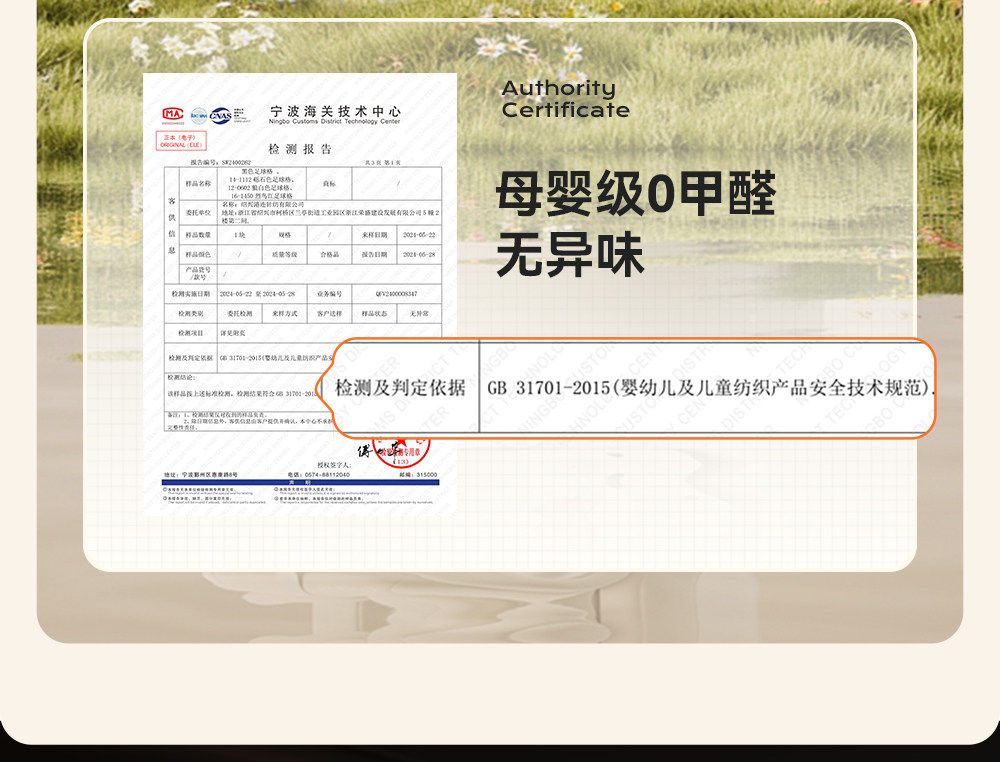Click the 委托单位 row label
Screen dimensions: 1000x762
198,212
